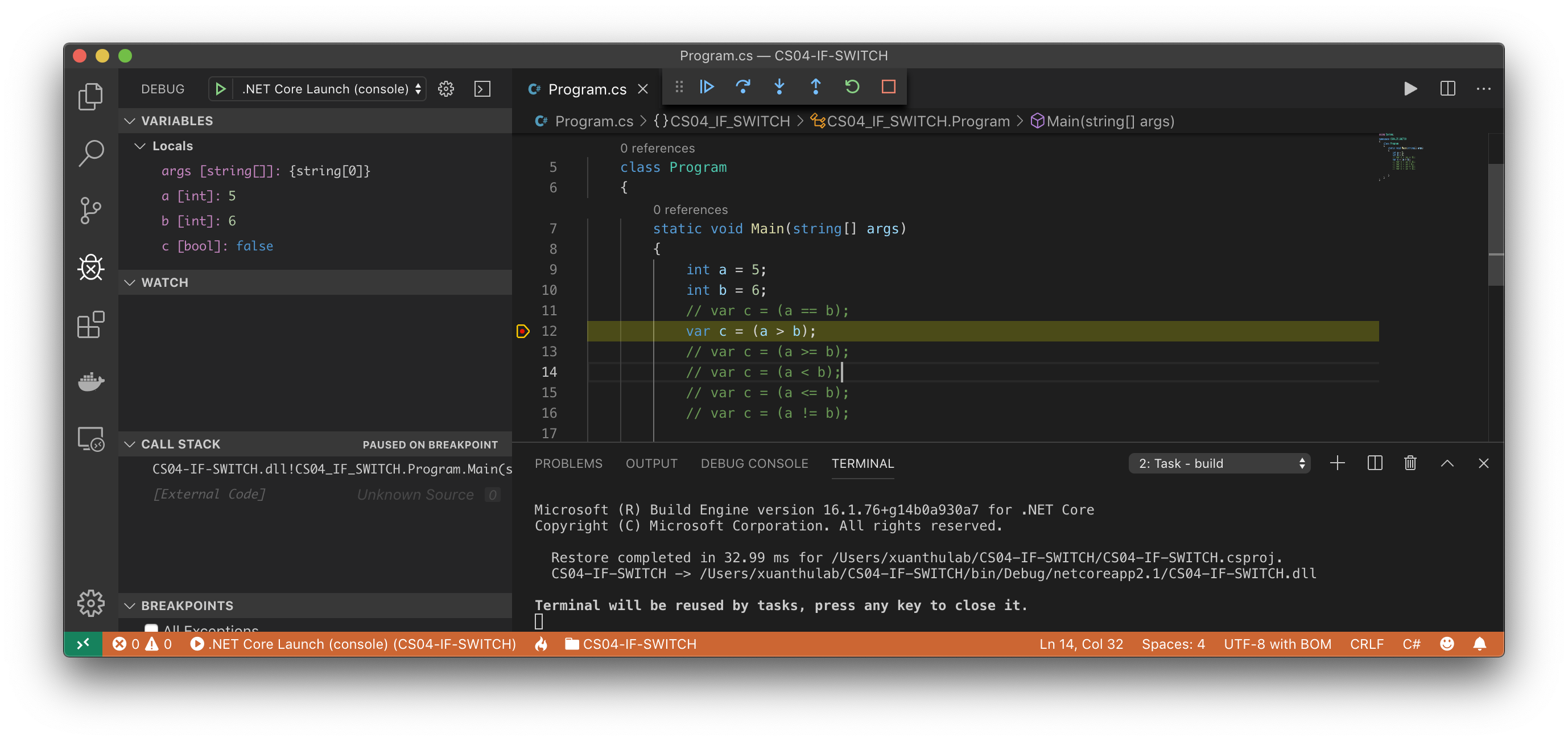
Task: Toggle the breakpoint on line 12
Action: coord(523,331)
